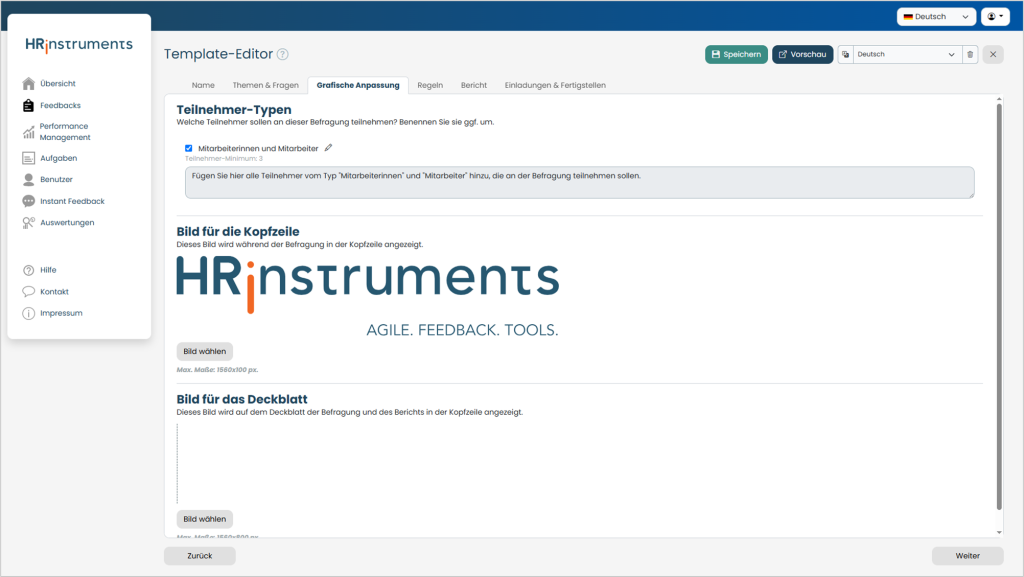This screenshot has width=1024, height=577.
Task: Click the translate icon beside language selector
Action: (845, 54)
